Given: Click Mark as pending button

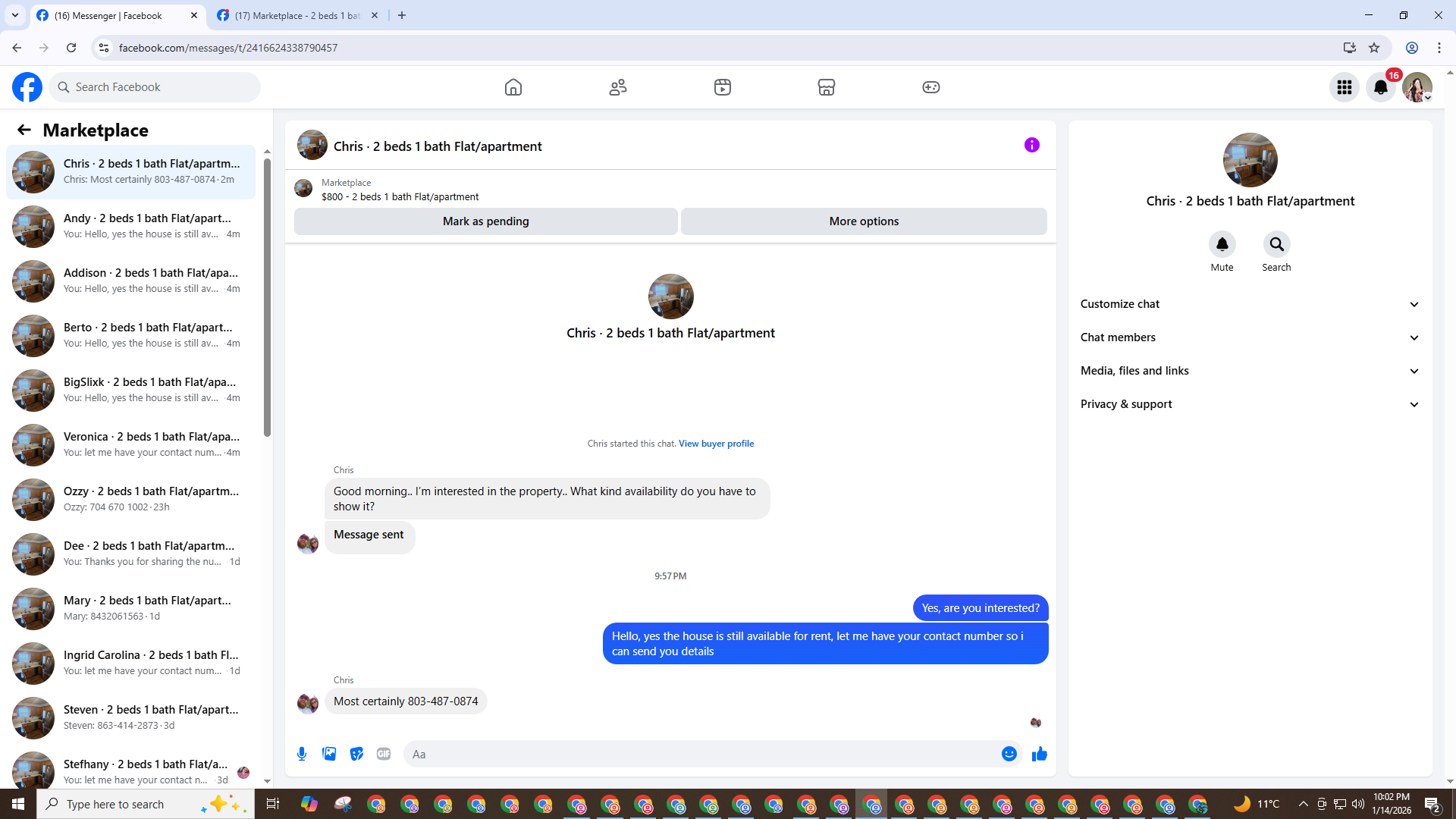Looking at the screenshot, I should point(485,221).
